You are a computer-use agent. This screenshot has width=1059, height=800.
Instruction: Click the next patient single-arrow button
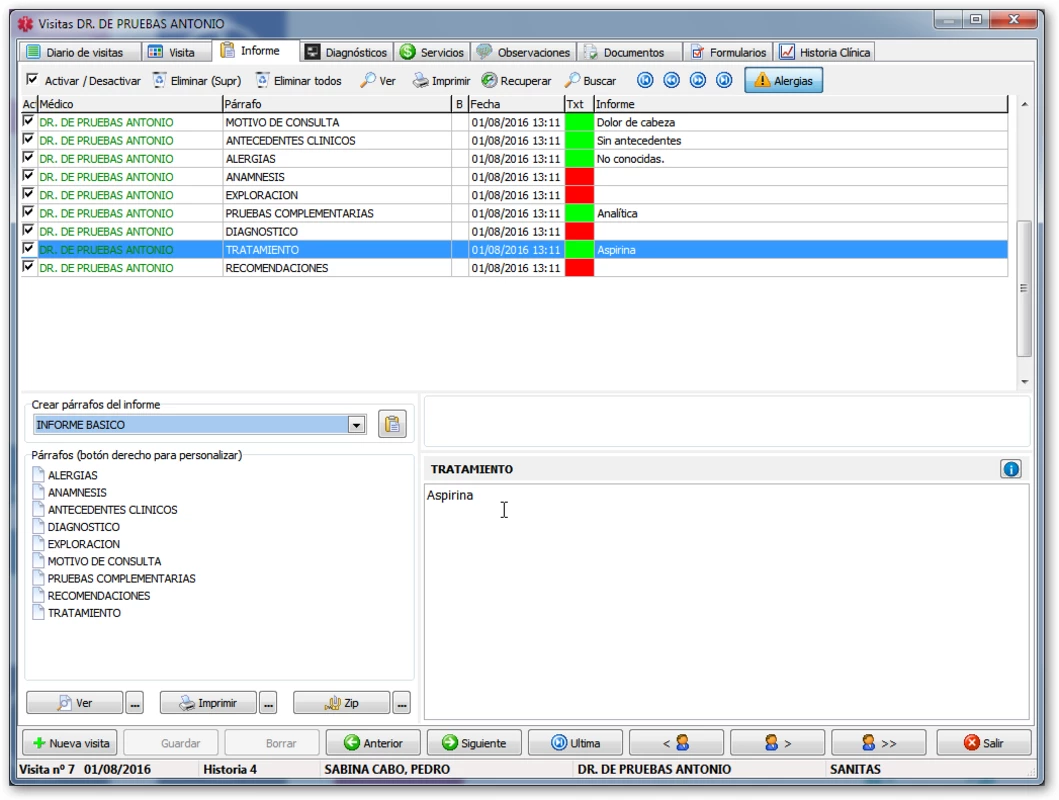pyautogui.click(x=777, y=743)
